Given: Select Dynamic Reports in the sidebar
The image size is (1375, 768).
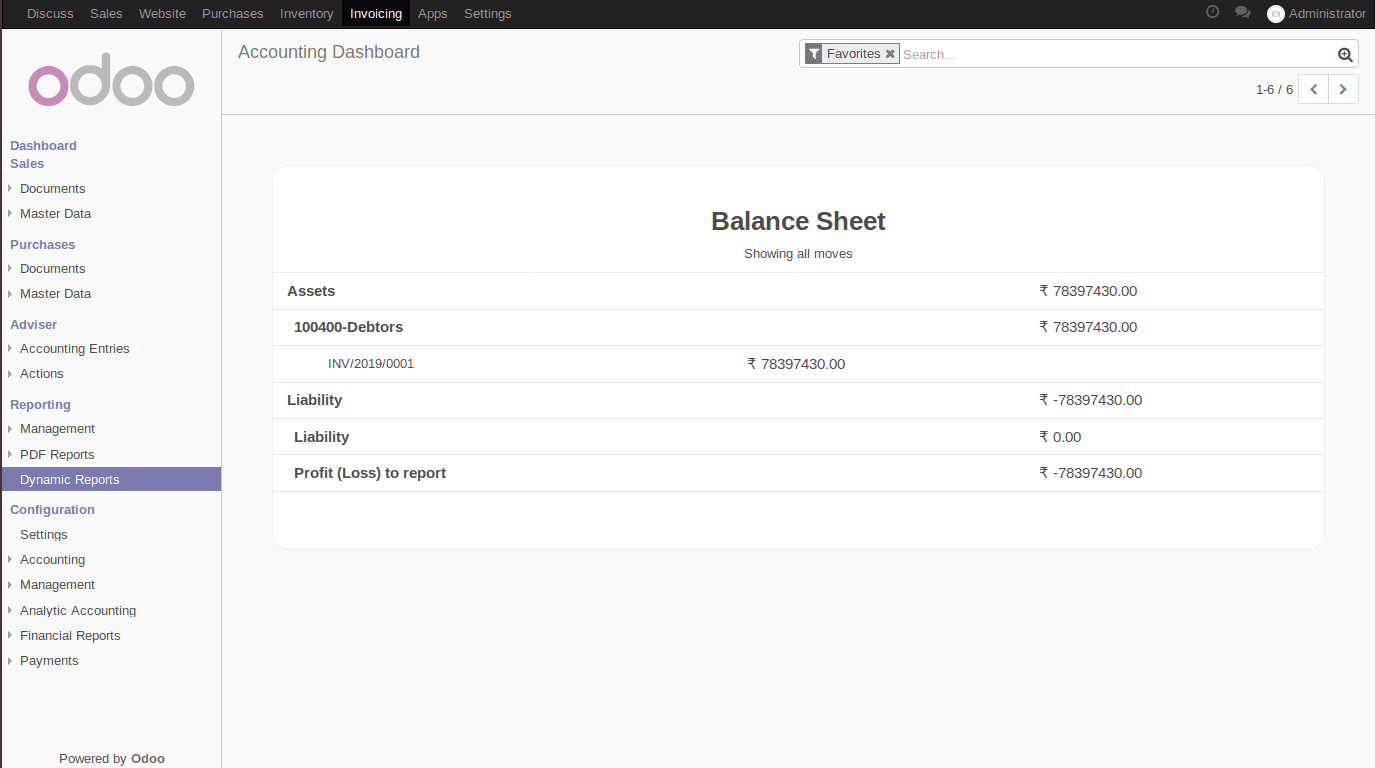Looking at the screenshot, I should (x=110, y=480).
